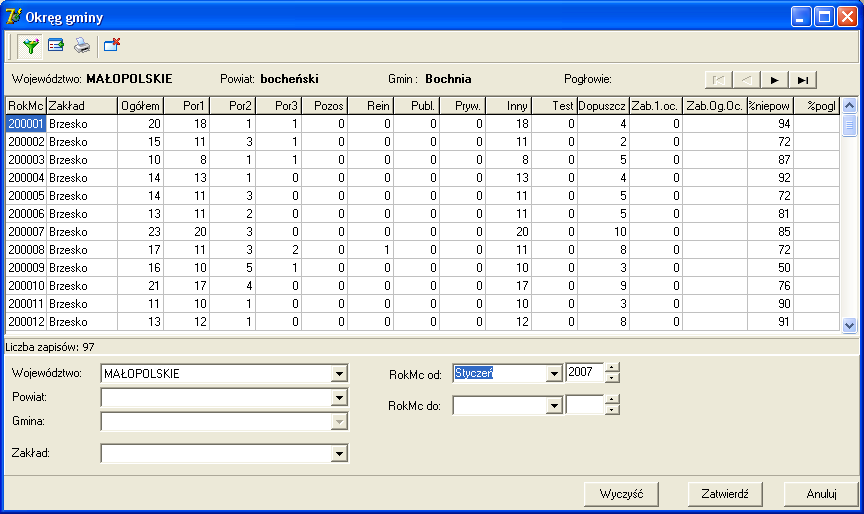Decrease the RokMc do year

[x=612, y=410]
